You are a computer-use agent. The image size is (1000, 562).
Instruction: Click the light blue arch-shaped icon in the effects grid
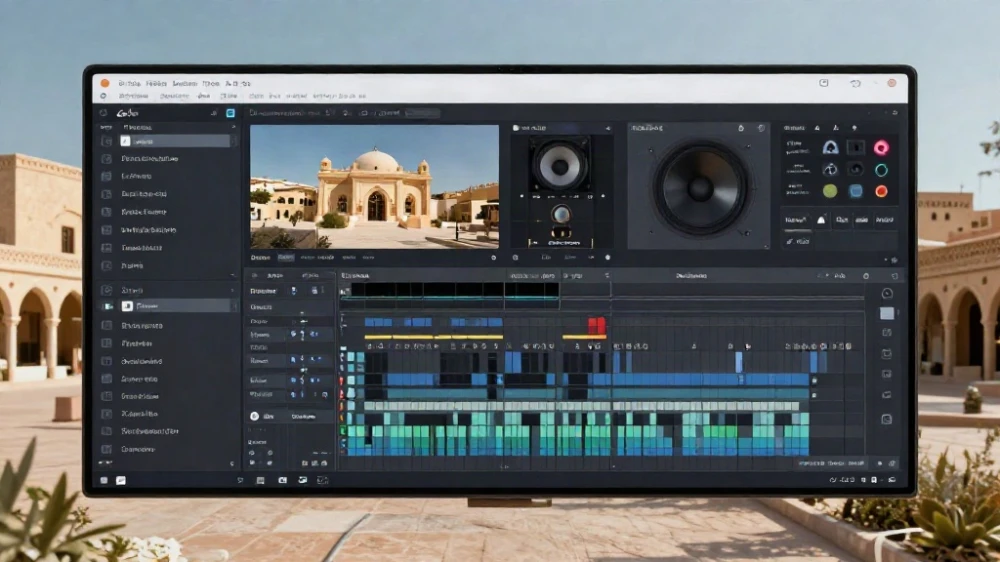click(x=830, y=148)
